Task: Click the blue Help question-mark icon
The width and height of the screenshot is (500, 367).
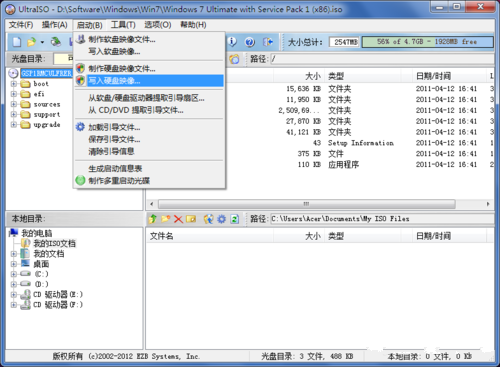Action: 250,42
